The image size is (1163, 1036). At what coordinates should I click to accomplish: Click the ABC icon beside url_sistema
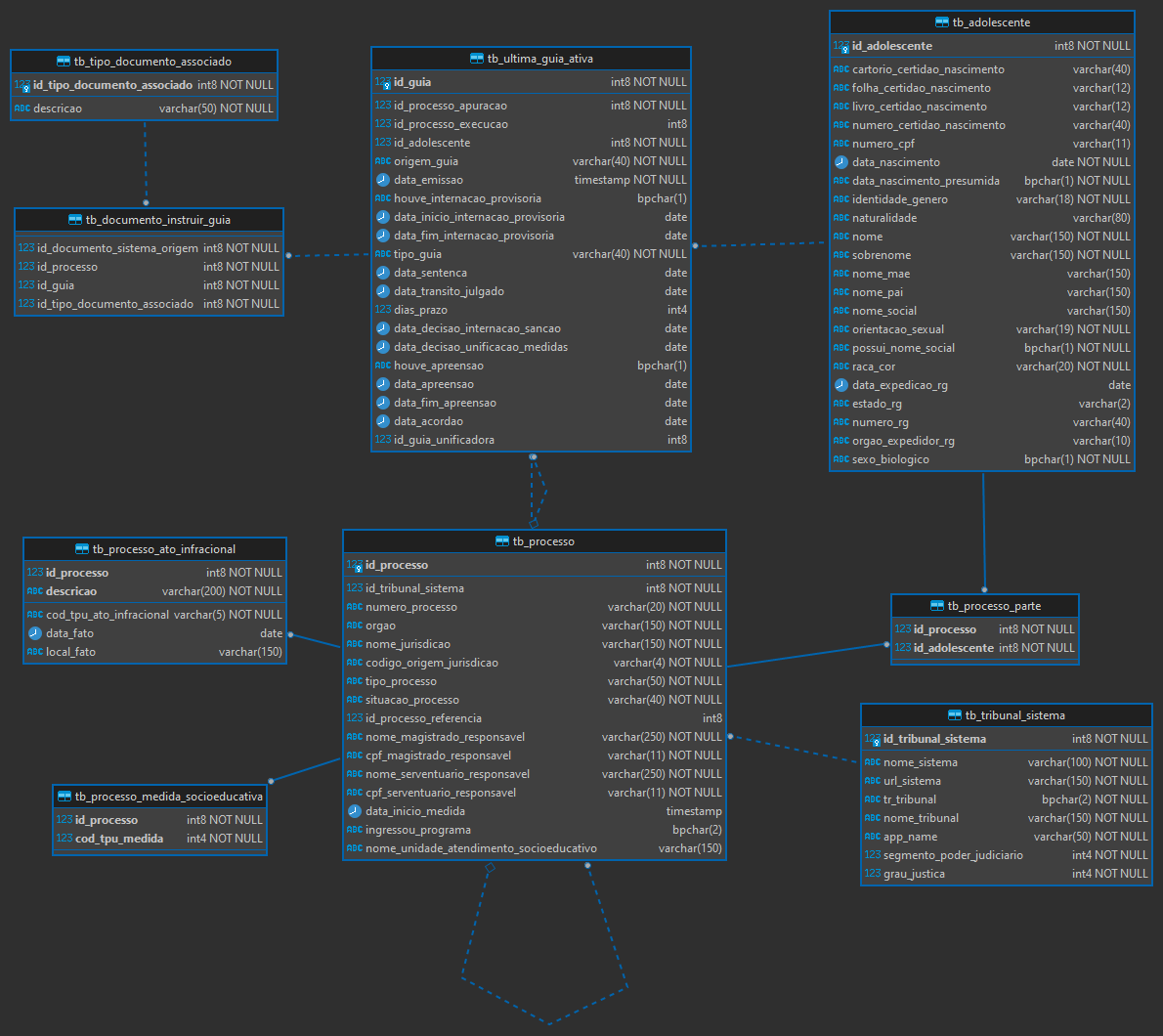[873, 781]
